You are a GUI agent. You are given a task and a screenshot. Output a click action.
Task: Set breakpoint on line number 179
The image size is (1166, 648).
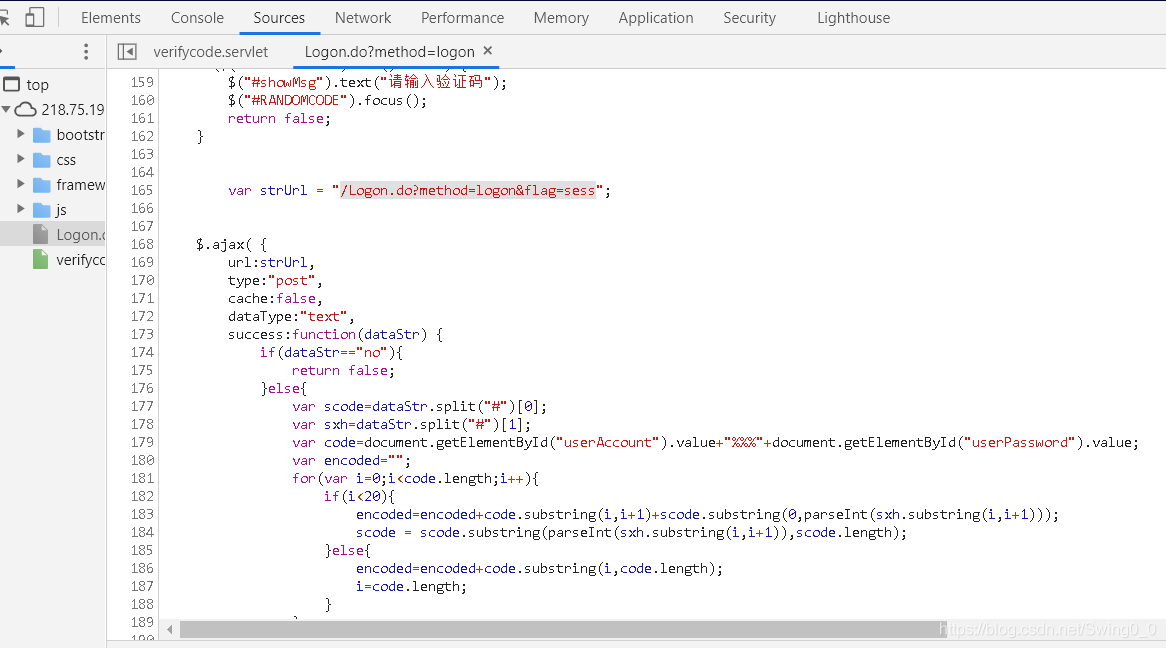point(142,442)
